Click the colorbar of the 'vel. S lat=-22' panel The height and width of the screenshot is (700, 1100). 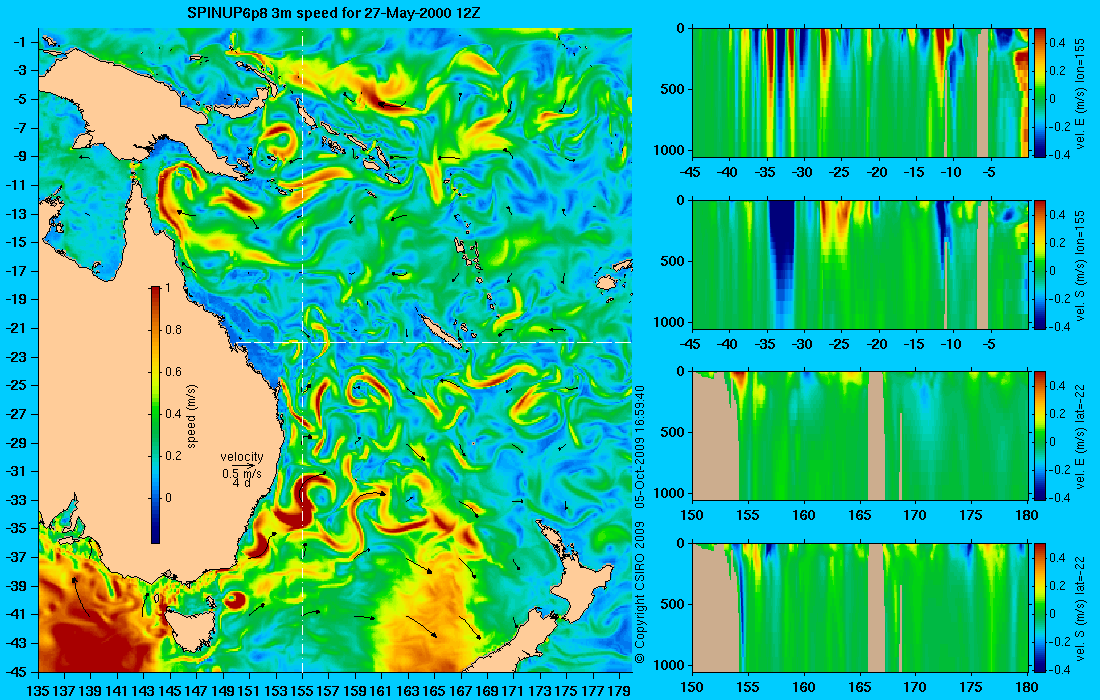1039,607
